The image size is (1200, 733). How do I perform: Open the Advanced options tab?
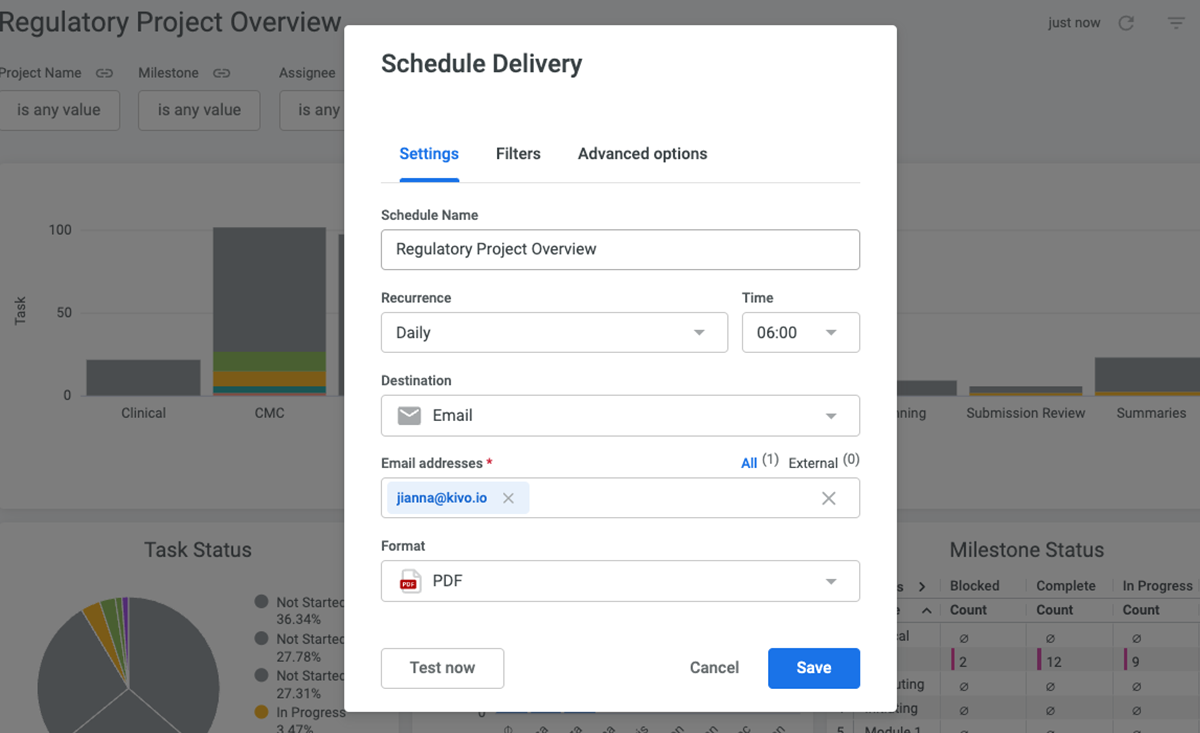pos(642,154)
